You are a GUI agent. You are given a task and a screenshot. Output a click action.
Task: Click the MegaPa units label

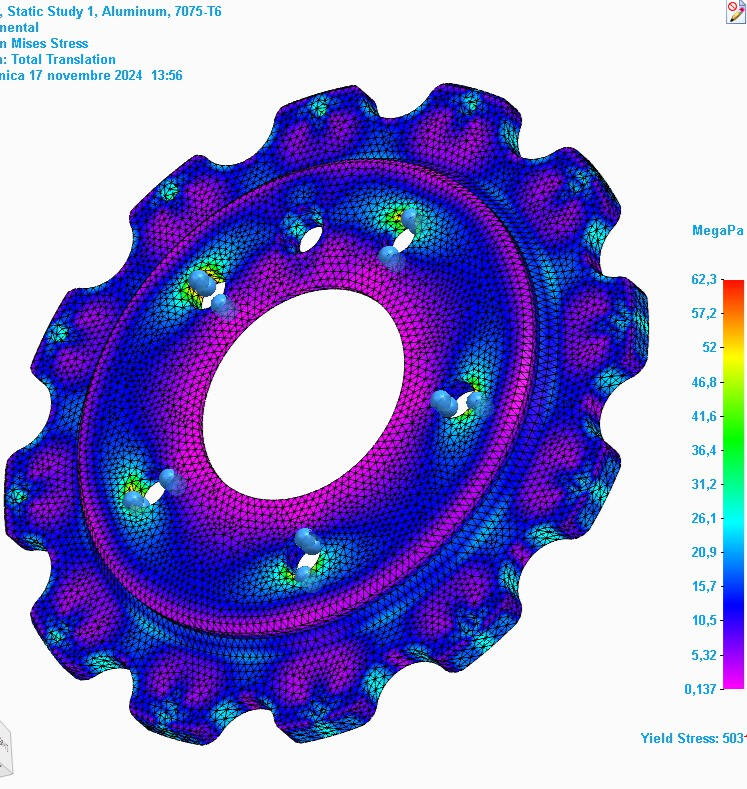click(717, 231)
